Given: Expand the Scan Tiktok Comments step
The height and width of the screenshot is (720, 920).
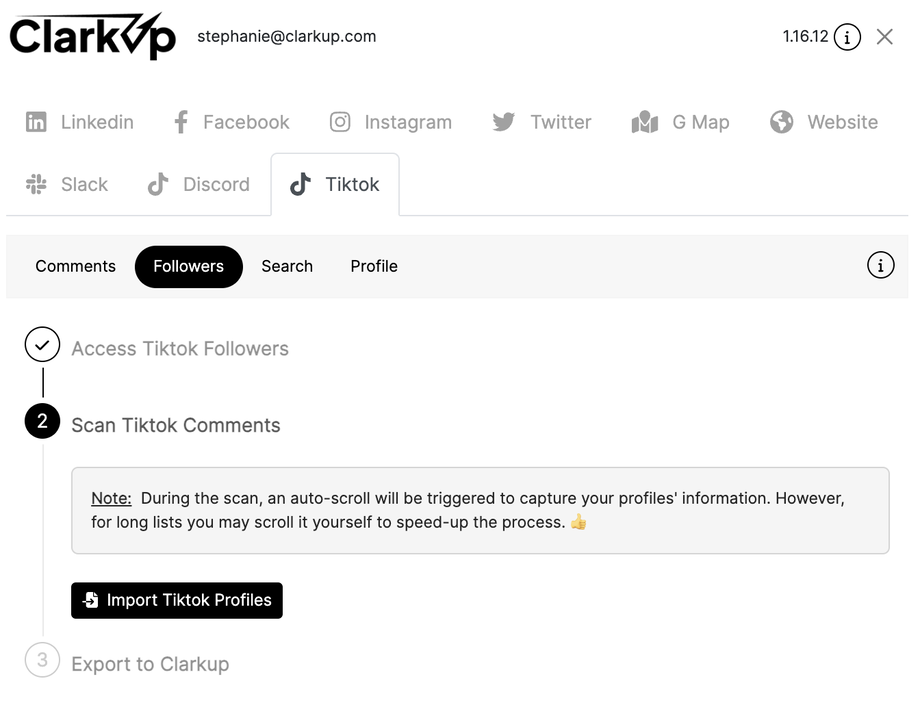Looking at the screenshot, I should click(176, 425).
